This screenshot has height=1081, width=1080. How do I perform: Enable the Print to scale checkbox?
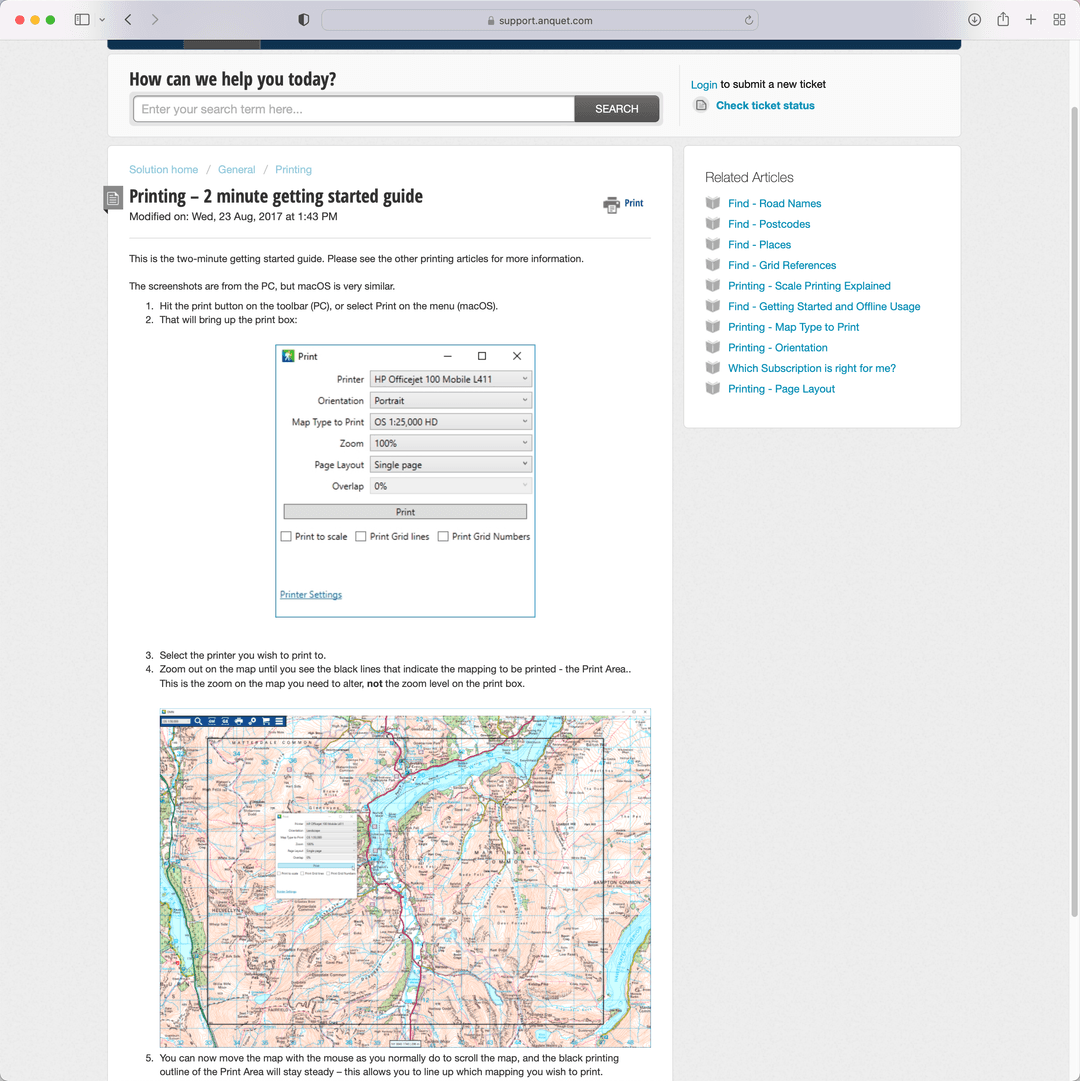tap(286, 537)
